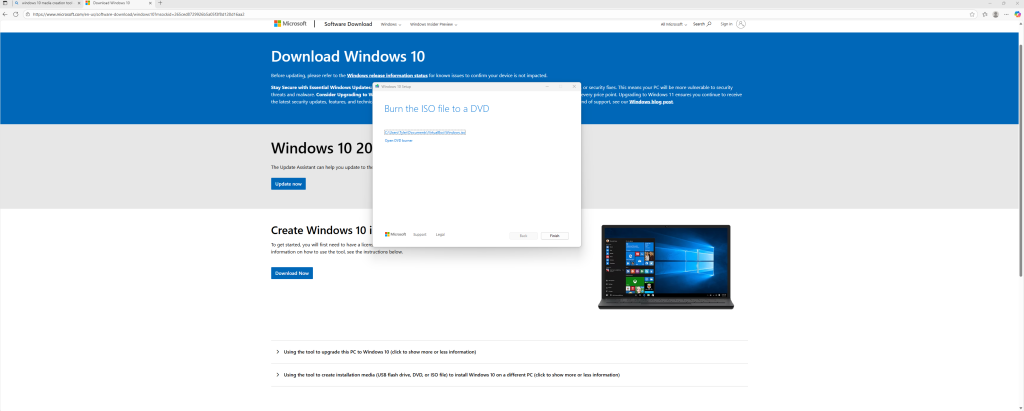Open the Edge Copilot icon
The width and height of the screenshot is (1024, 411).
pos(1016,14)
